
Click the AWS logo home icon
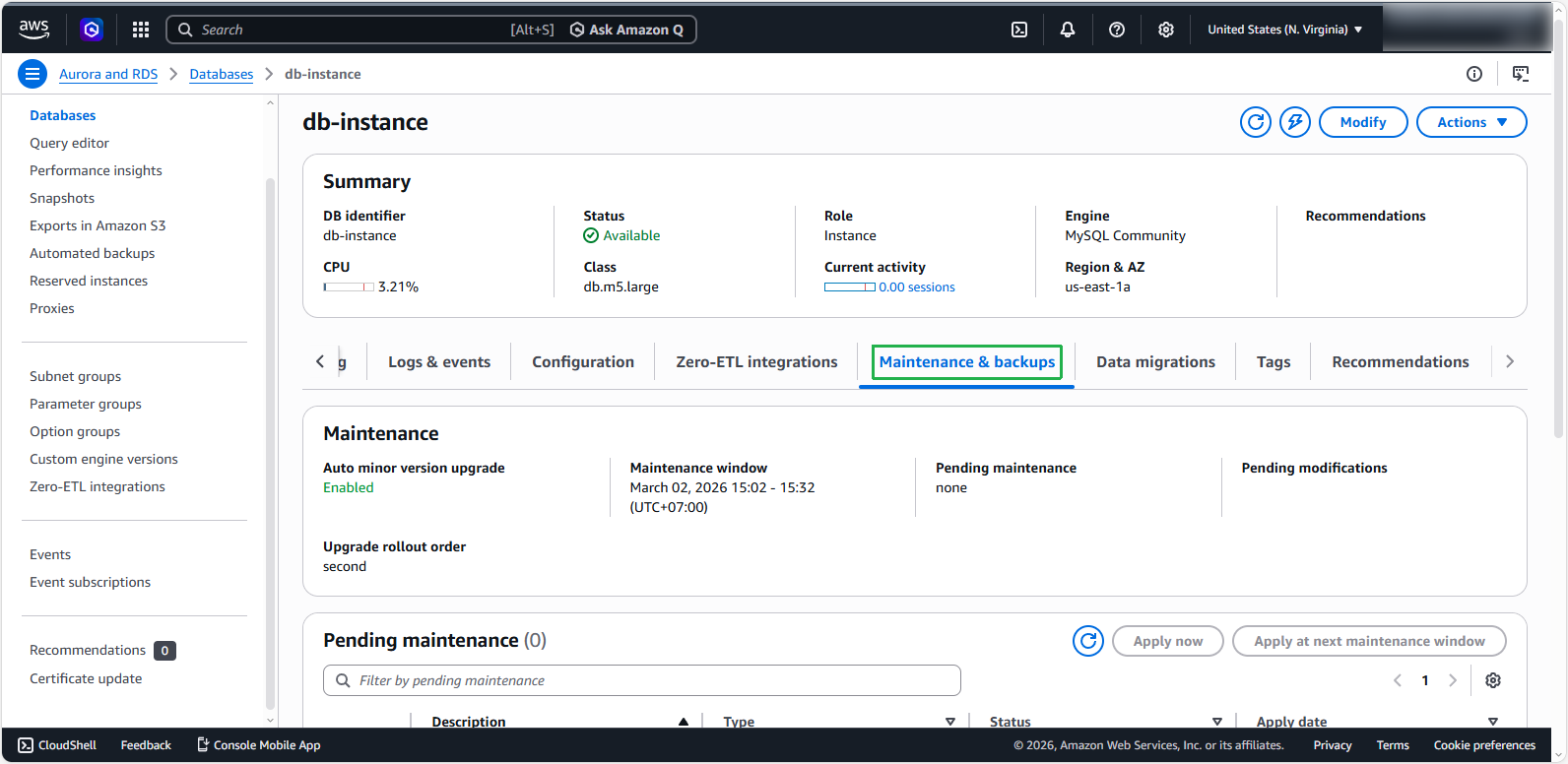point(33,30)
